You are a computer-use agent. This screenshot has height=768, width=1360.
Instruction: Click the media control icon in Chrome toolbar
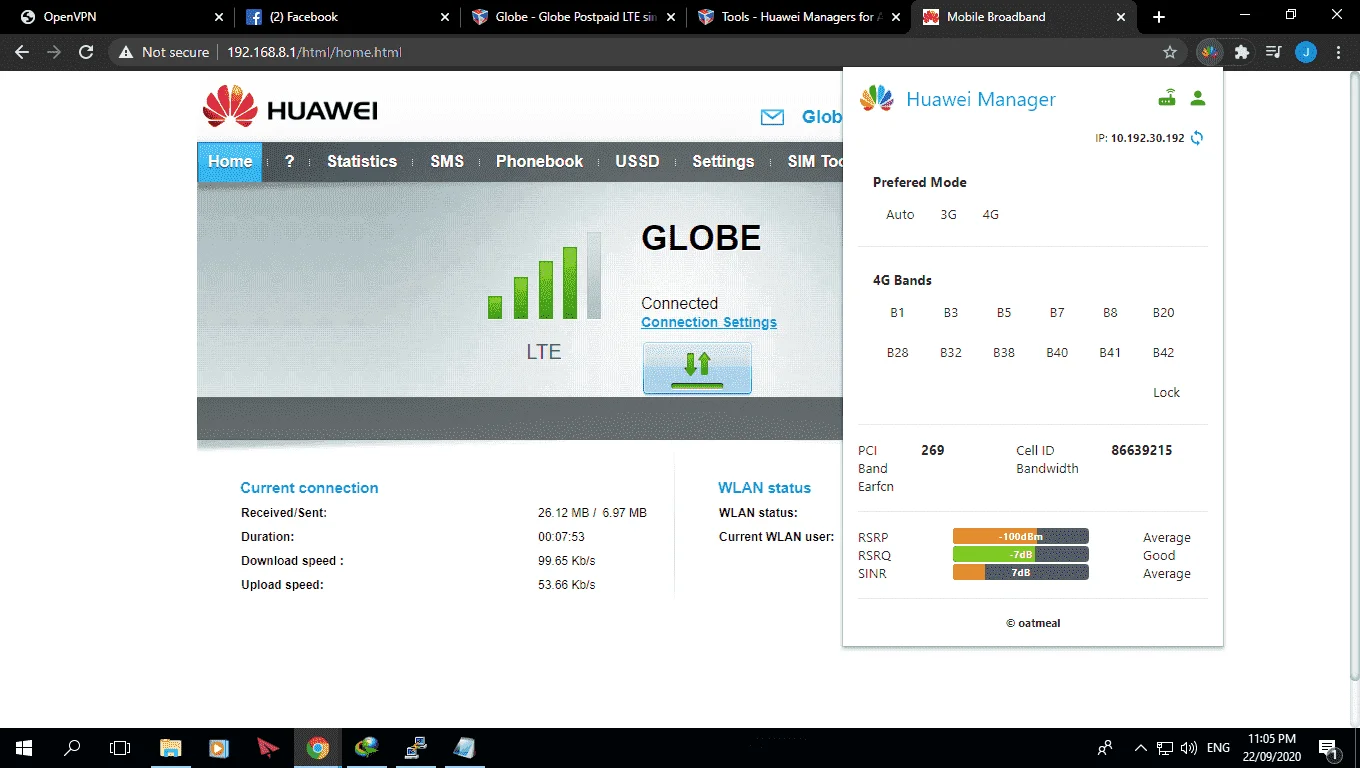[1274, 52]
